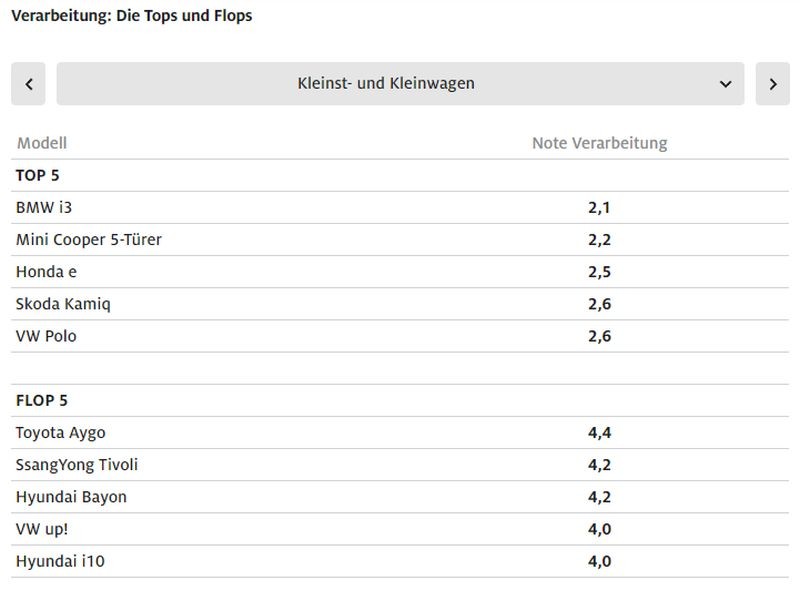Click the 4,4 rating for Toyota Aygo

pos(599,432)
